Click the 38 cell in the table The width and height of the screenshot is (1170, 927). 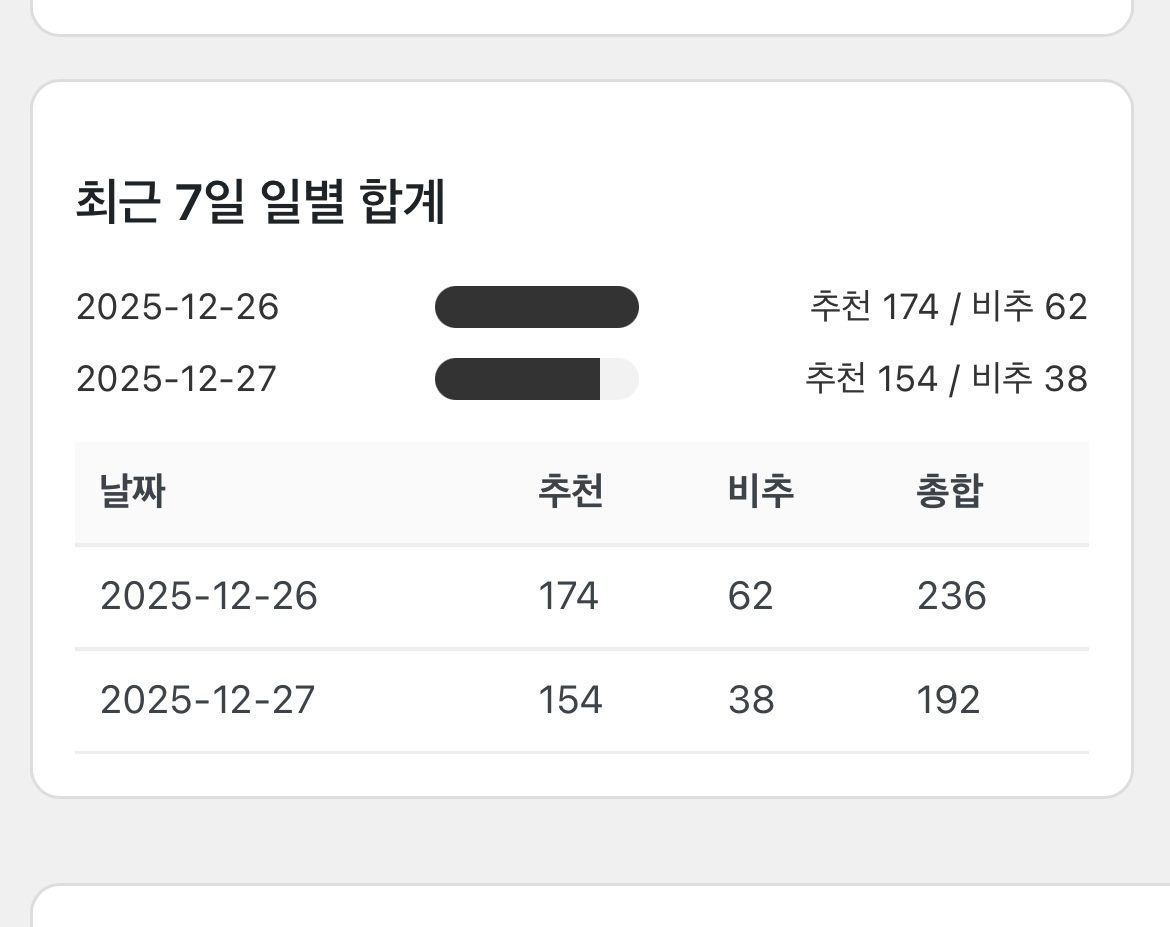[x=751, y=700]
